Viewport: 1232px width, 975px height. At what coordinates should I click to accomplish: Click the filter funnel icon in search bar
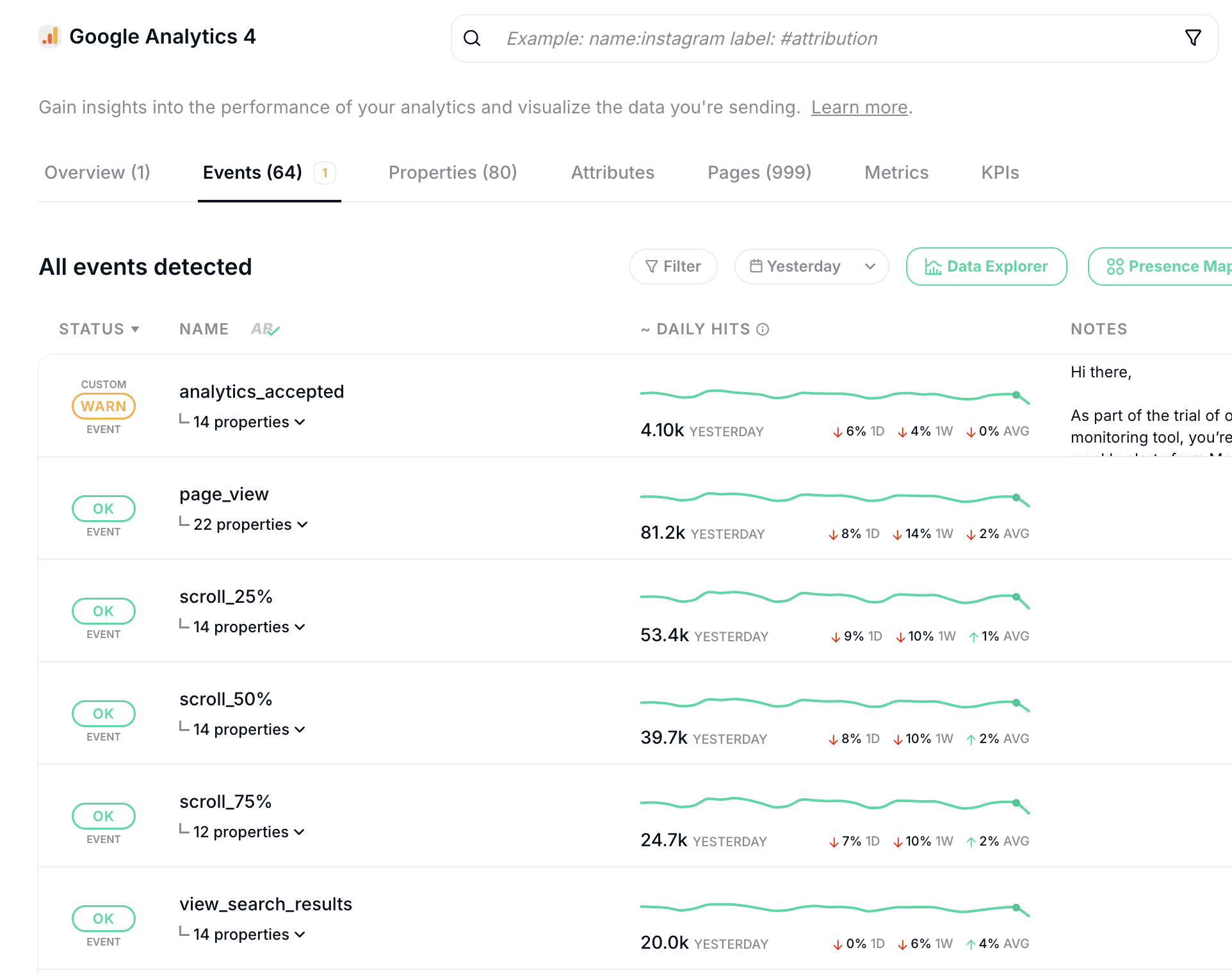[x=1192, y=38]
